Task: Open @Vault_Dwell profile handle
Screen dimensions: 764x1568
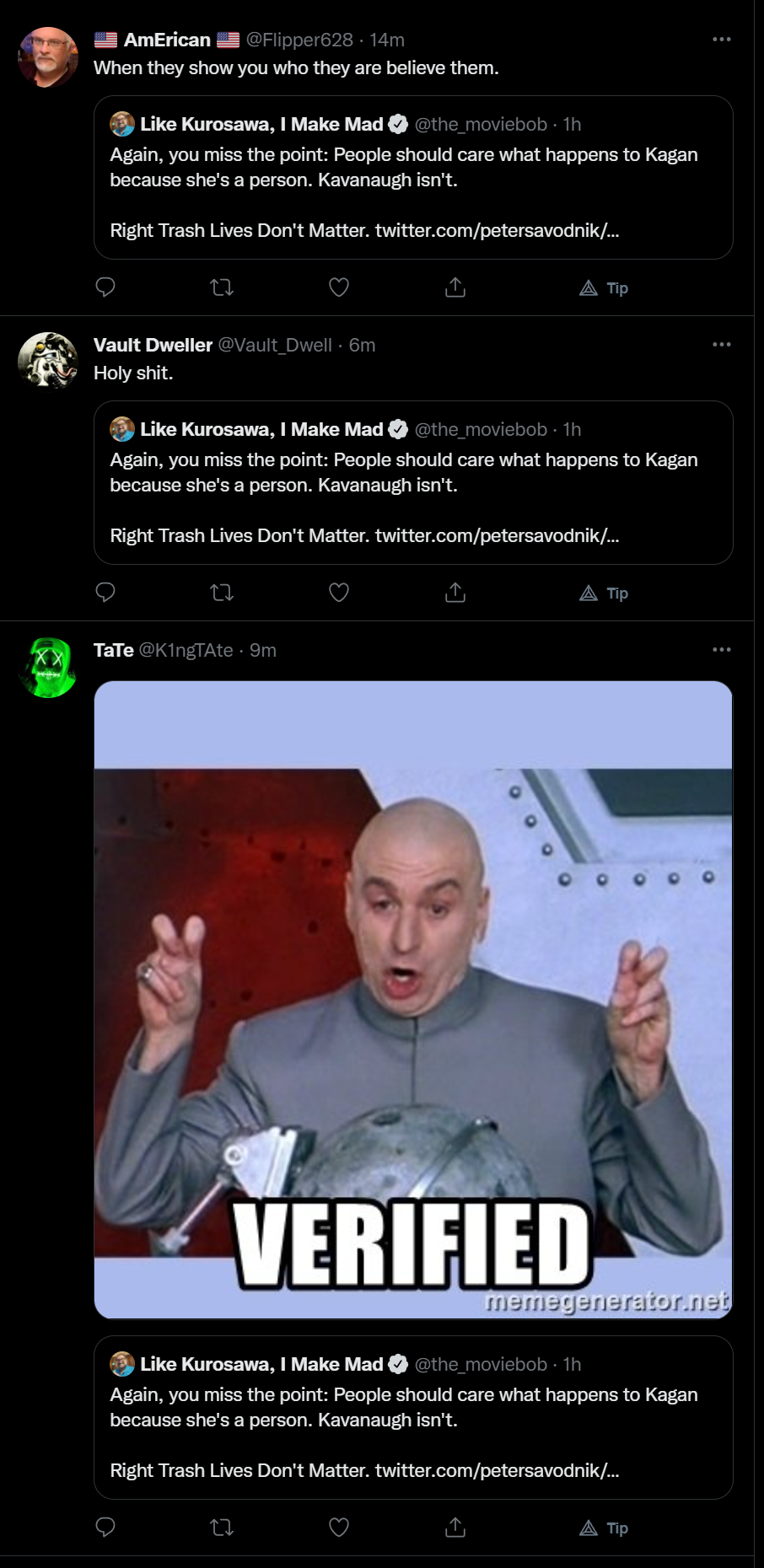Action: tap(275, 345)
